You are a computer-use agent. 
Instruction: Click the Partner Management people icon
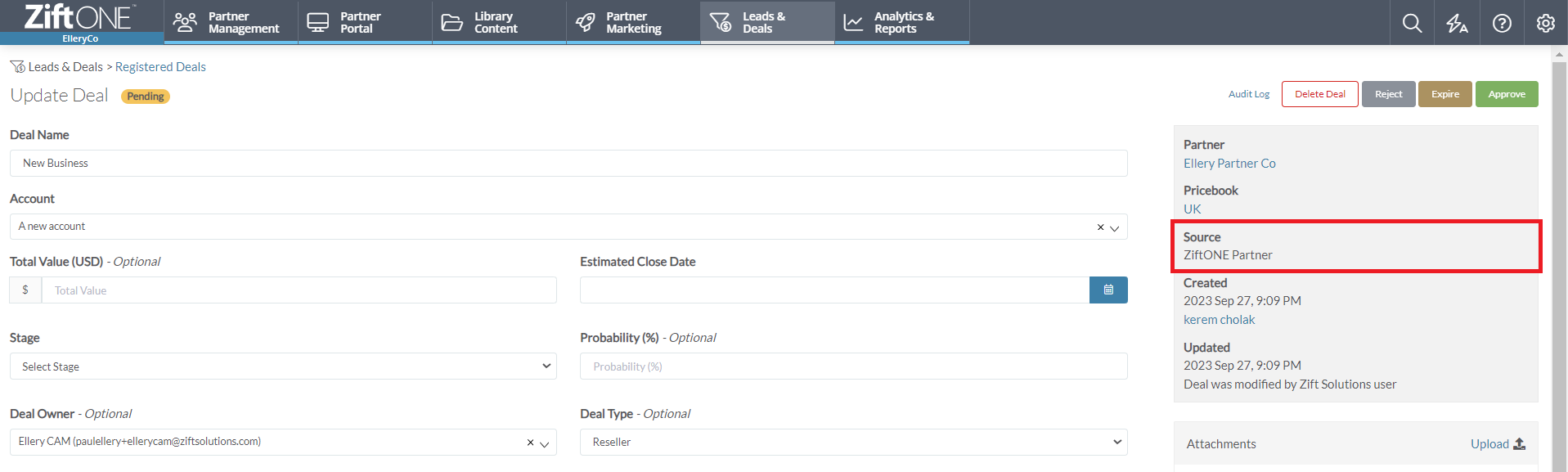coord(185,22)
